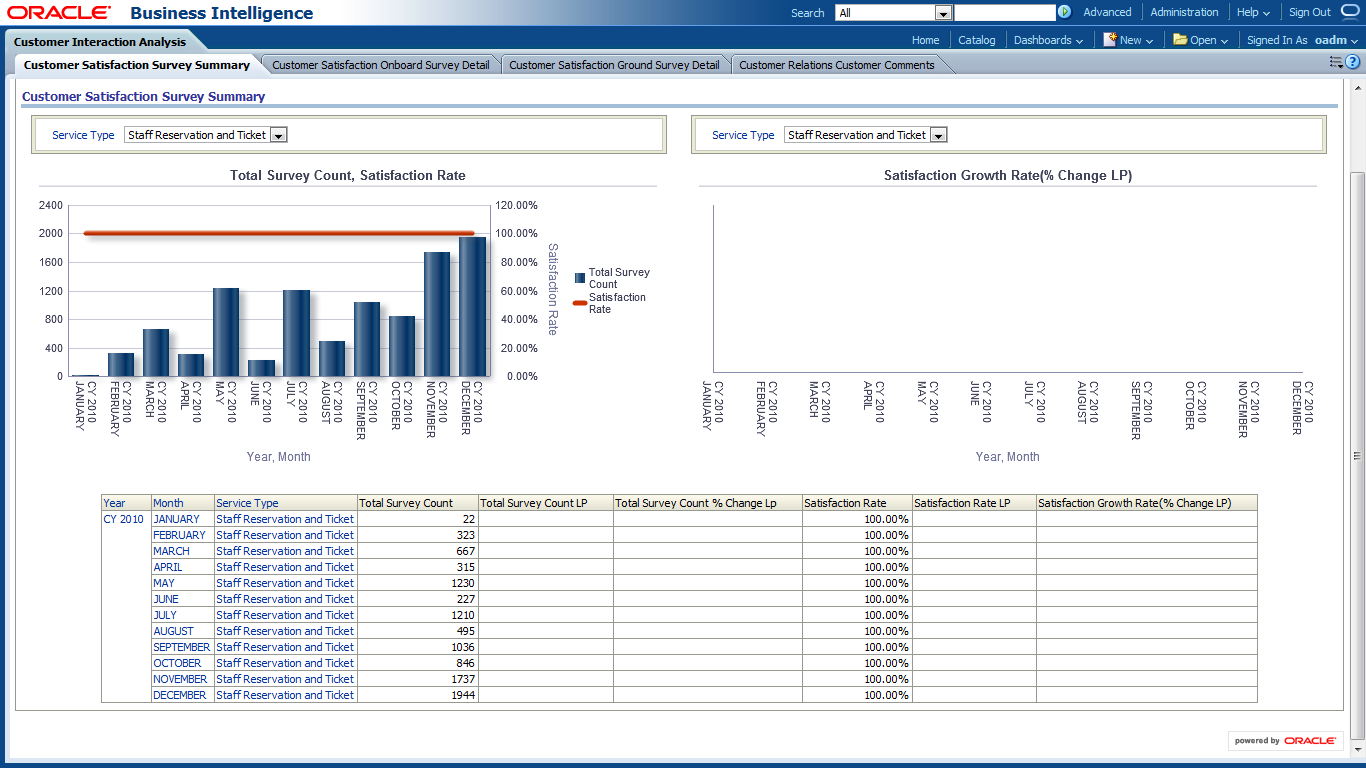The height and width of the screenshot is (768, 1366).
Task: Click the oval icon beside Sign Out
Action: (x=1350, y=12)
